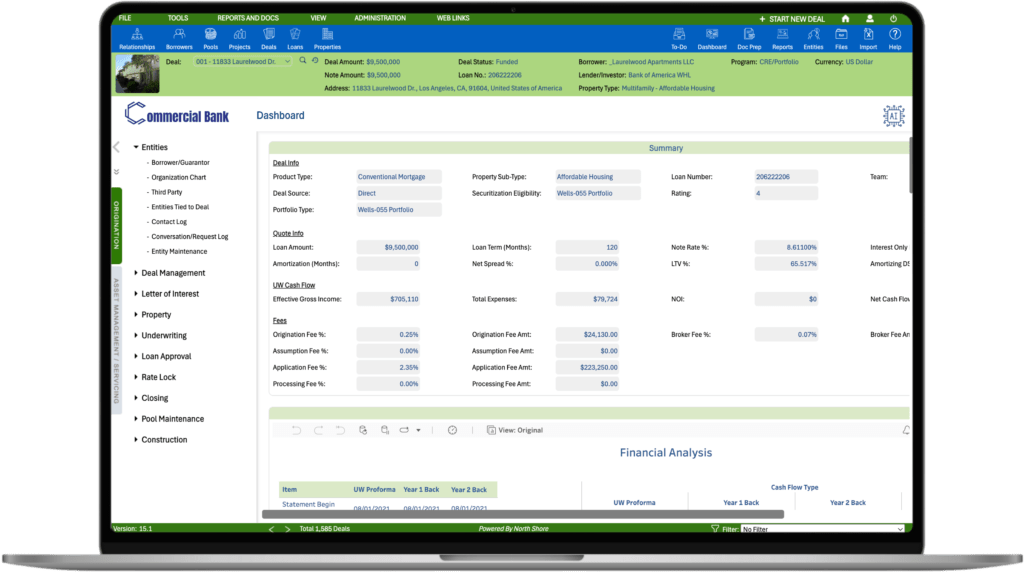The height and width of the screenshot is (572, 1024).
Task: Open the Reports and Docs menu
Action: pos(248,18)
